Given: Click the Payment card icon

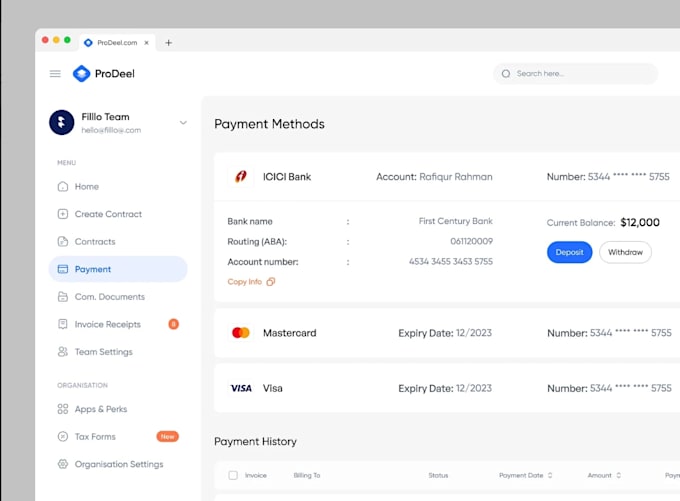Looking at the screenshot, I should [x=63, y=269].
